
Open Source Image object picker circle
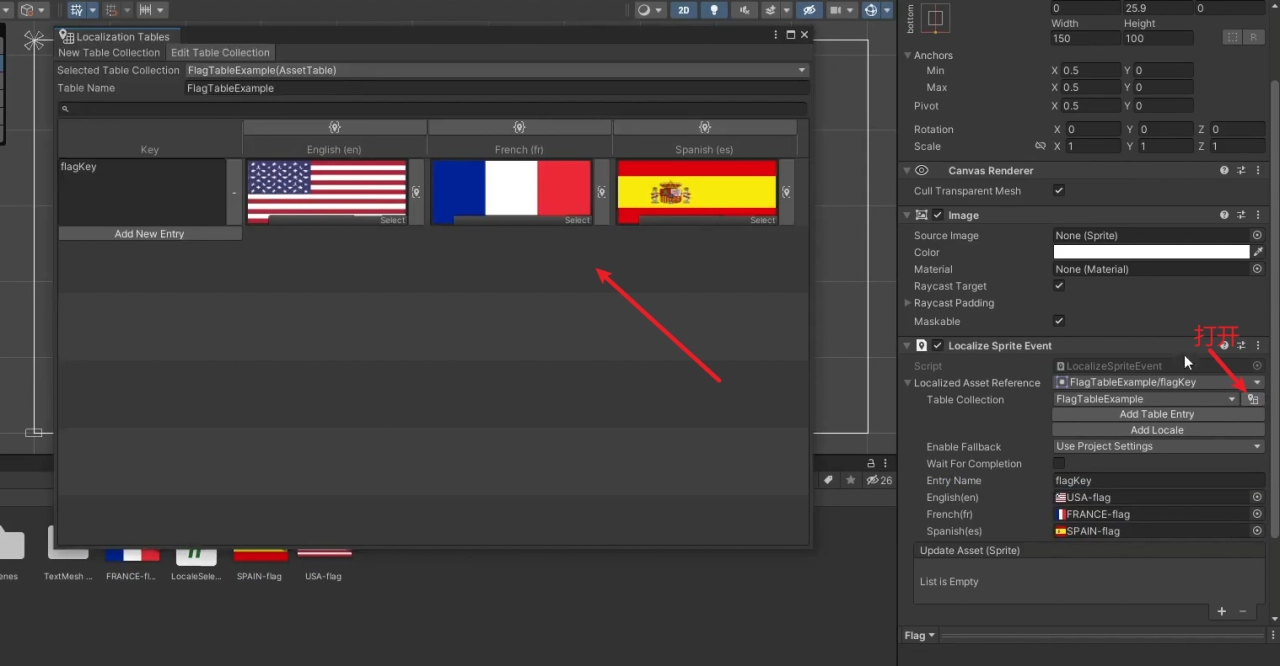(1257, 235)
